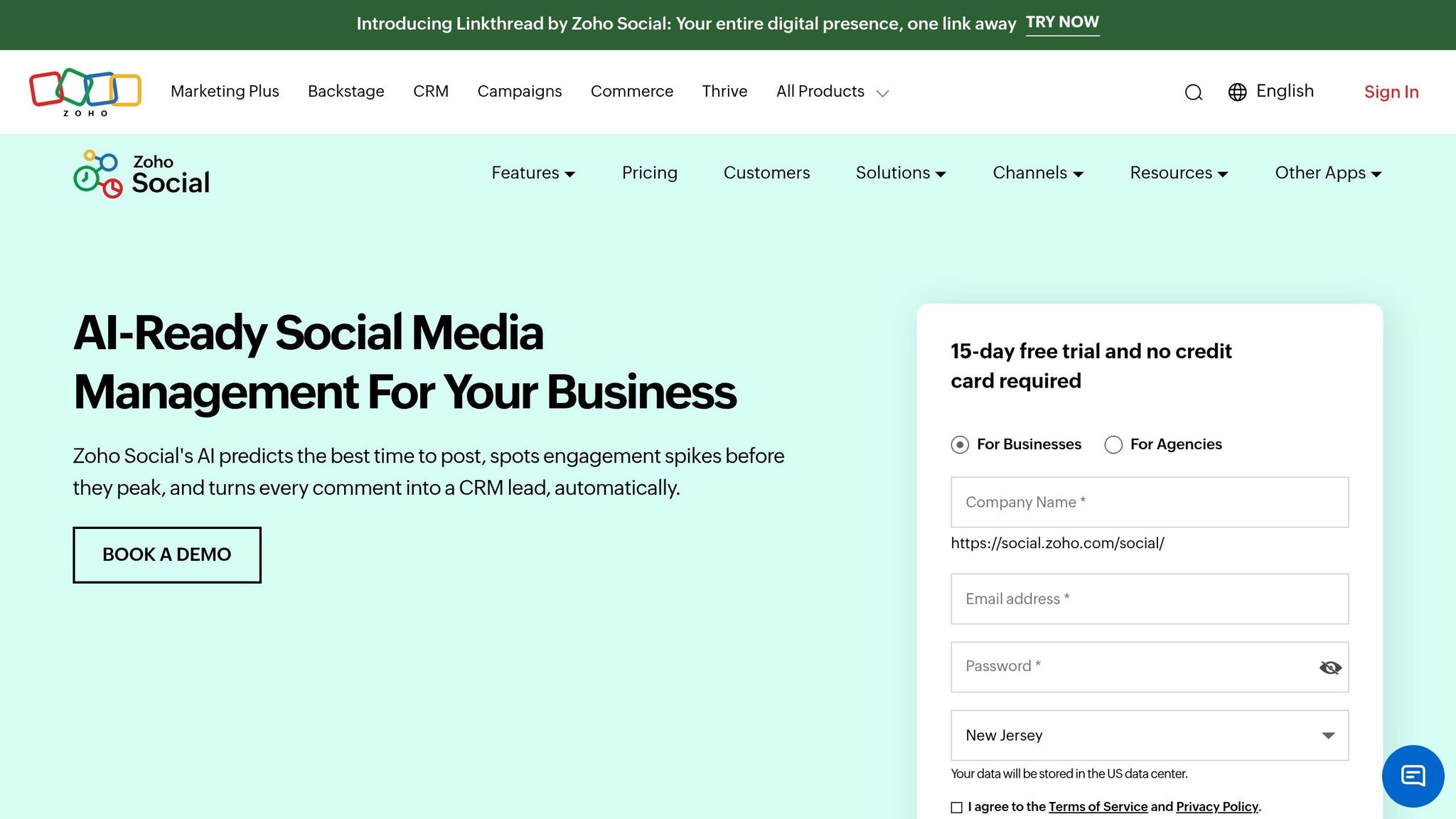Click the BOOK A DEMO button
This screenshot has width=1456, height=819.
(167, 555)
